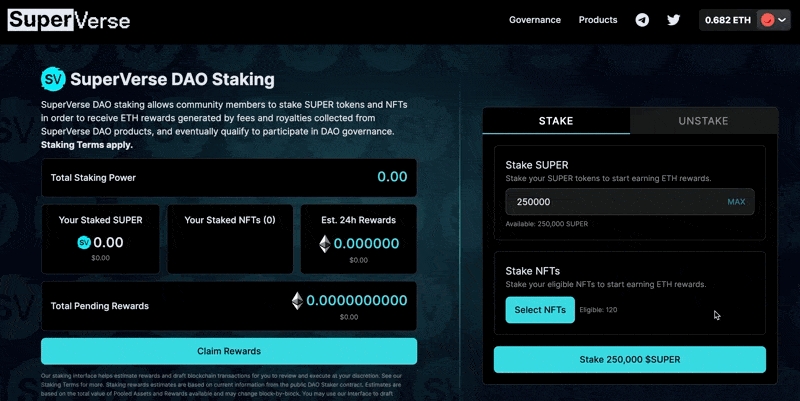
Task: Click the Select NFTs button
Action: [x=540, y=310]
